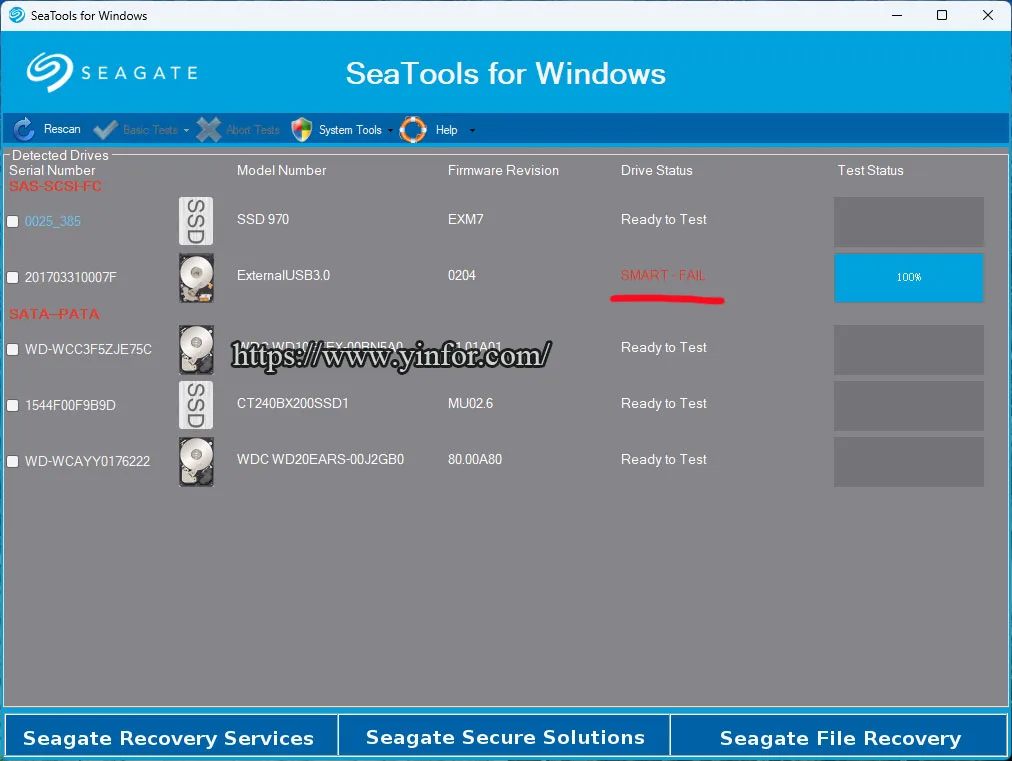
Task: Maximize the SeaTools window
Action: [x=942, y=15]
